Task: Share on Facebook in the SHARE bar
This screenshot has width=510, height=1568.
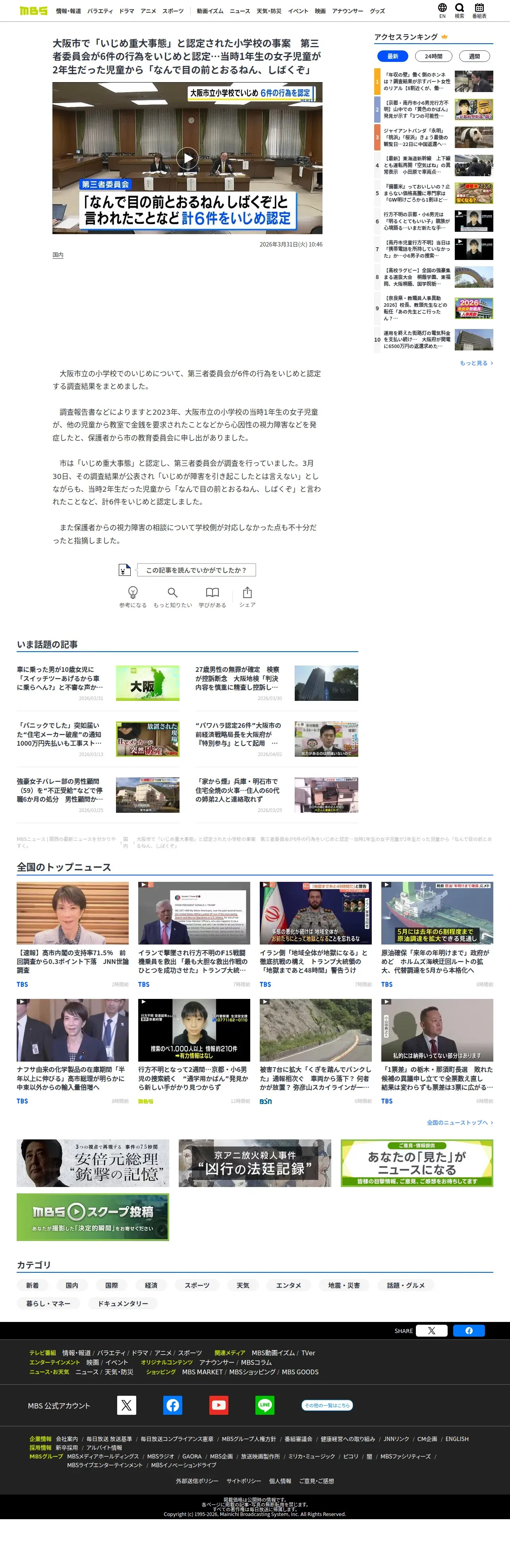Action: (469, 1331)
